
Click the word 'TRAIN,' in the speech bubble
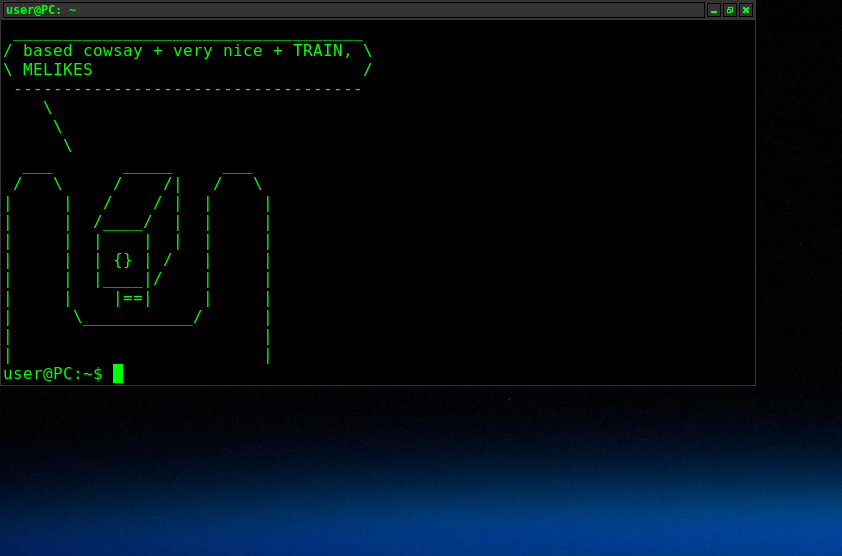[x=322, y=51]
